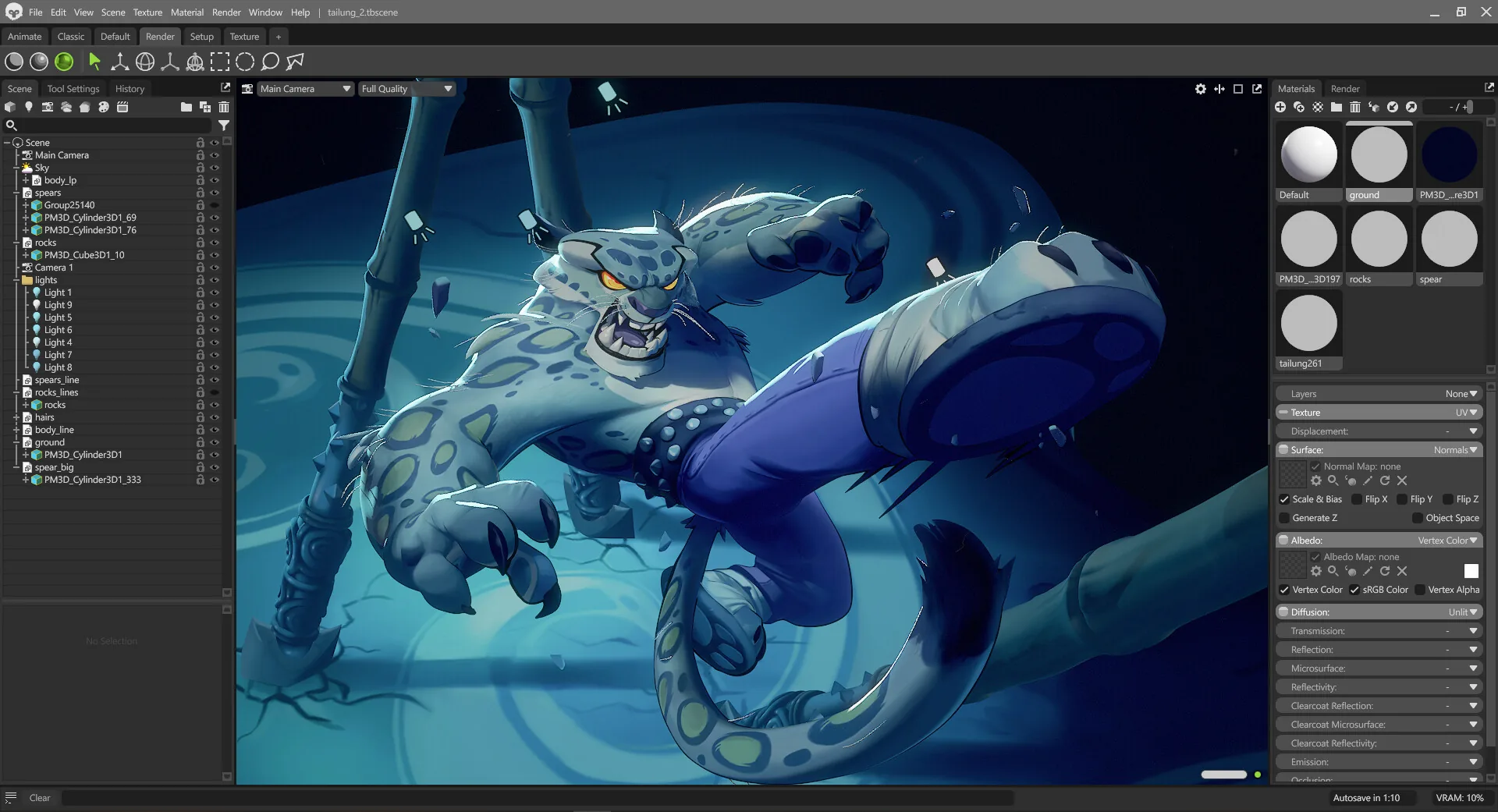Clear albedo map with X button
Screen dimensions: 1498x812
[1402, 571]
